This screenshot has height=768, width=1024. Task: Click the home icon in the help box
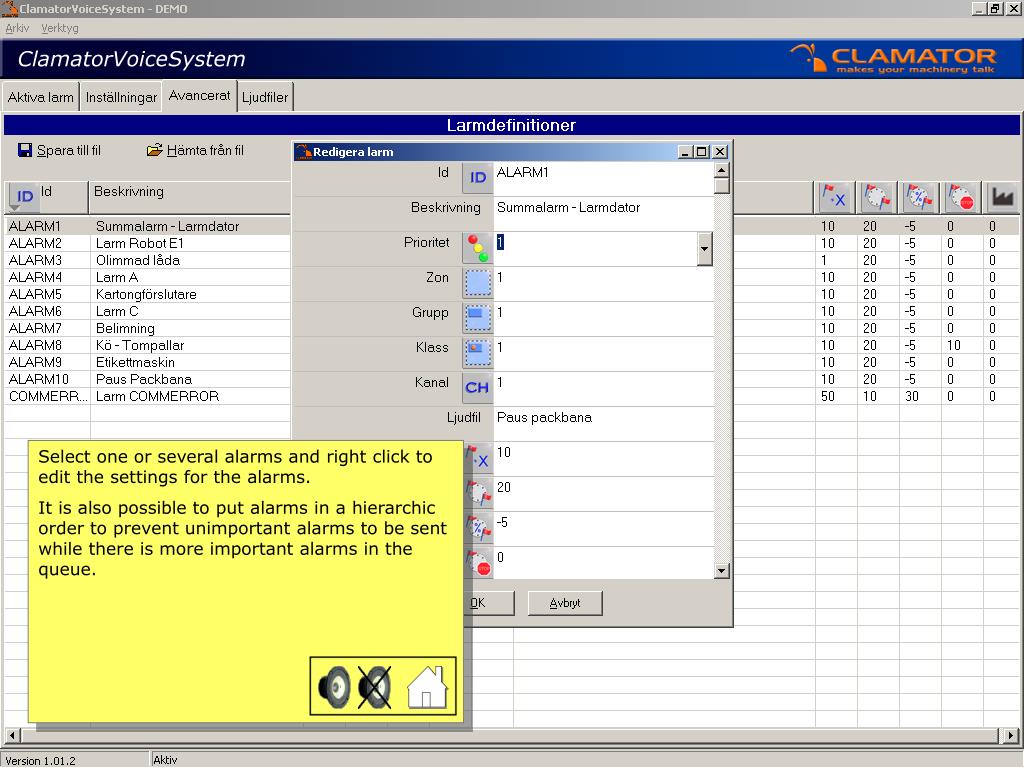point(427,687)
